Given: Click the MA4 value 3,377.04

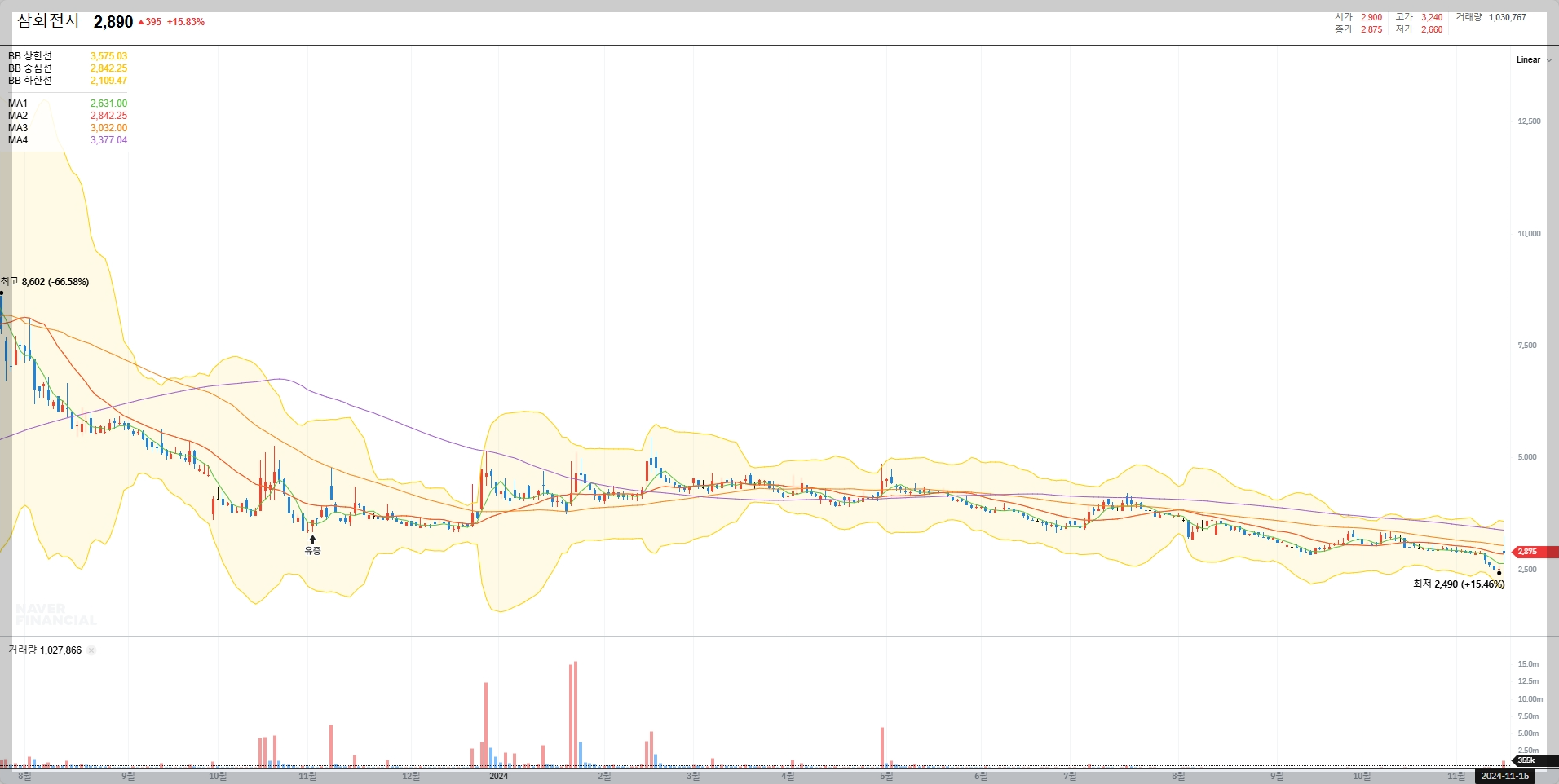Looking at the screenshot, I should coord(108,140).
